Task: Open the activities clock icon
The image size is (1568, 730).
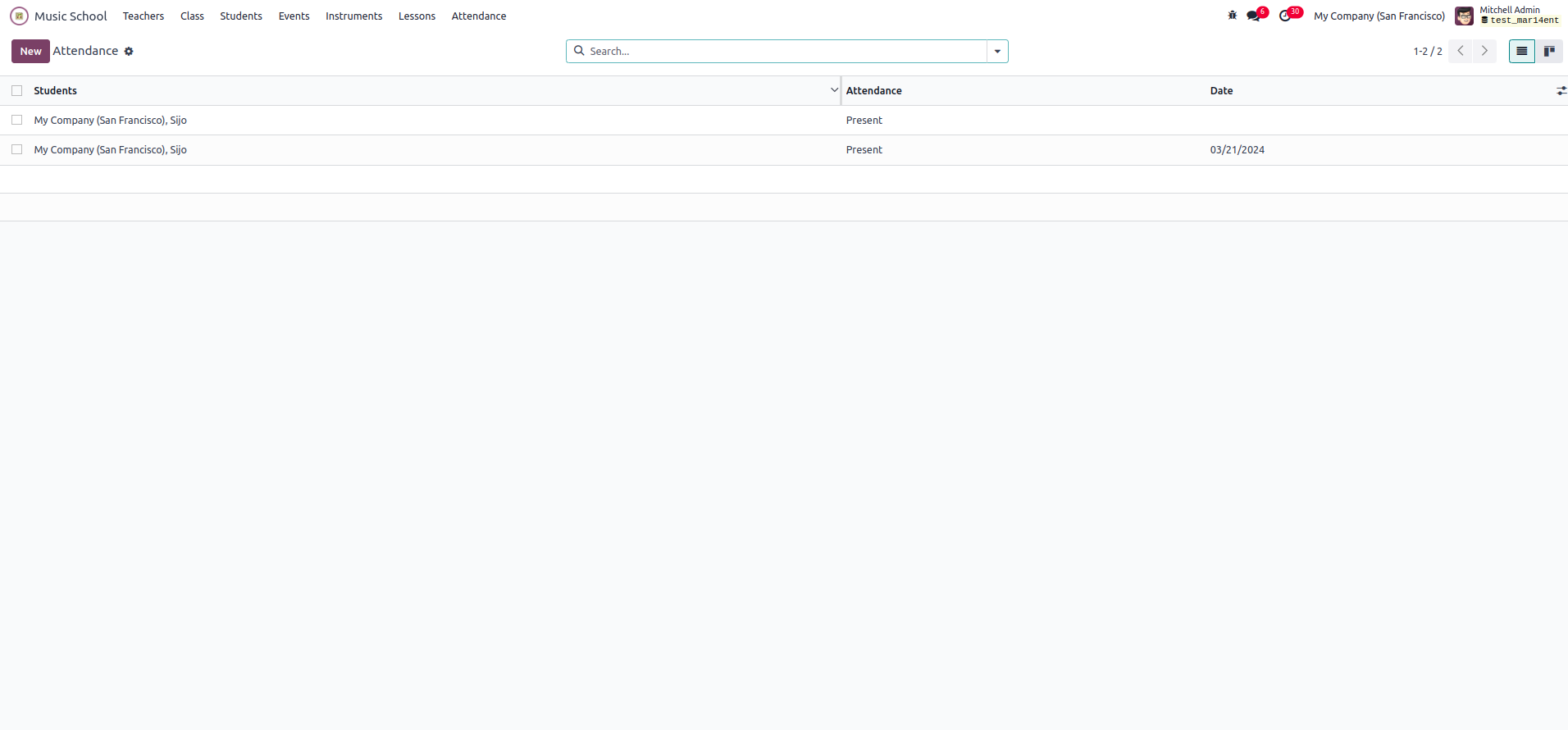Action: (1286, 16)
